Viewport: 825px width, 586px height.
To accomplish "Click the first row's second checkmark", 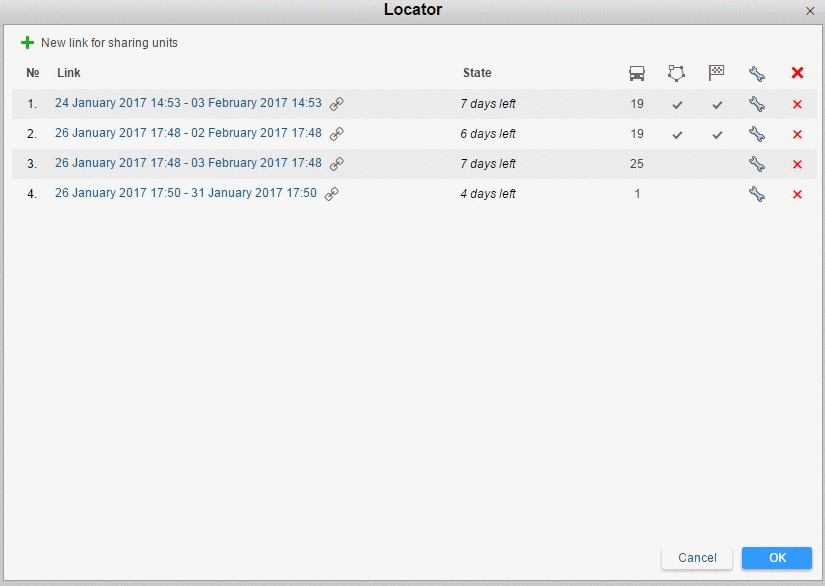I will pos(717,103).
